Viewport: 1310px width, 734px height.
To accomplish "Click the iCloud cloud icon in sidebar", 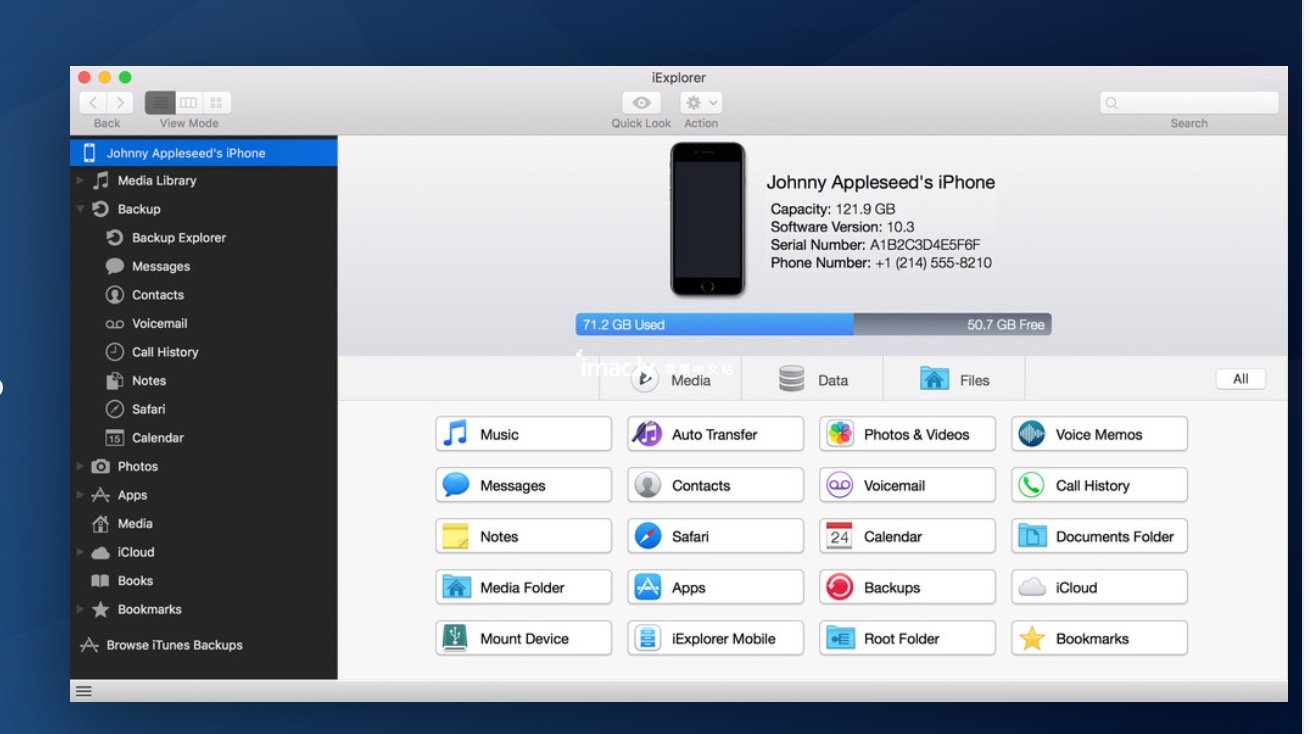I will 101,553.
